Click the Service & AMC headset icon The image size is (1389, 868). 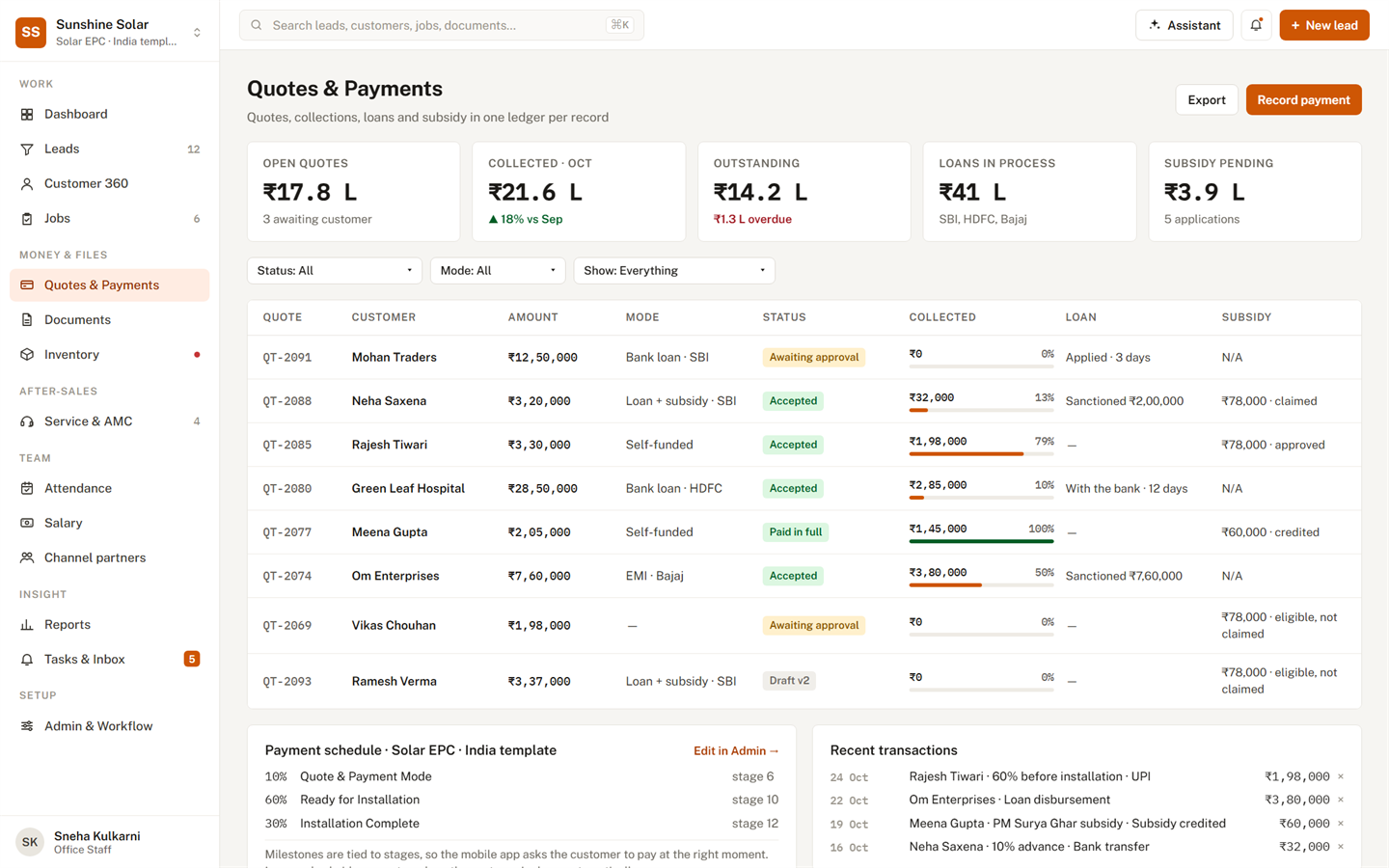pos(27,421)
